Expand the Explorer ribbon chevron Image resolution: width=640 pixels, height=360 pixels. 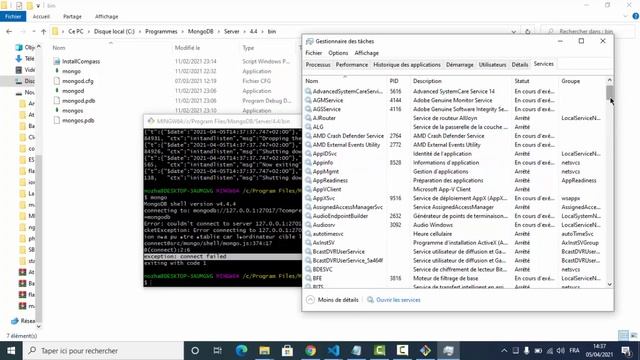click(625, 16)
